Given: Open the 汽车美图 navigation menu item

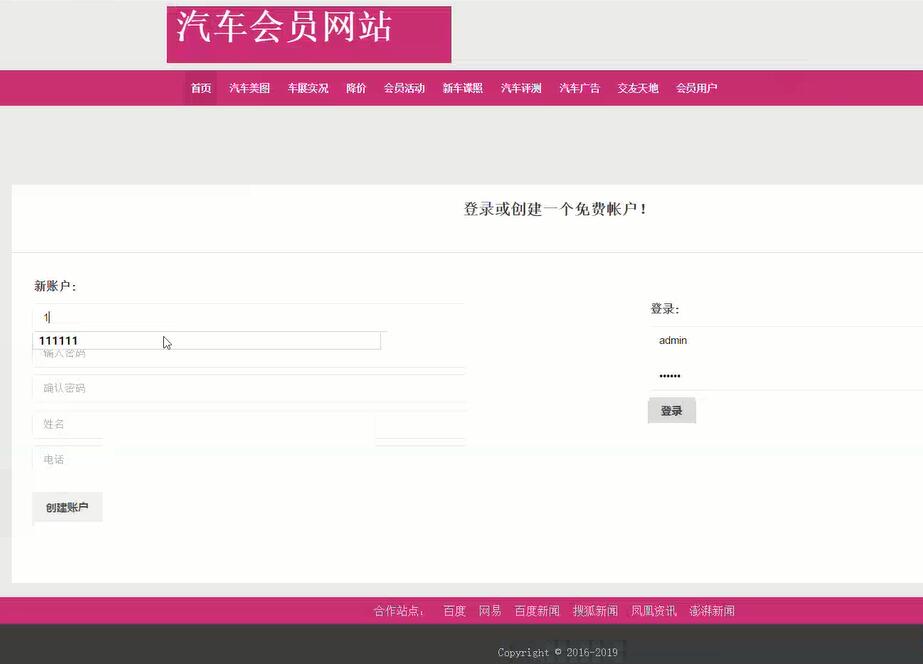Looking at the screenshot, I should click(248, 88).
